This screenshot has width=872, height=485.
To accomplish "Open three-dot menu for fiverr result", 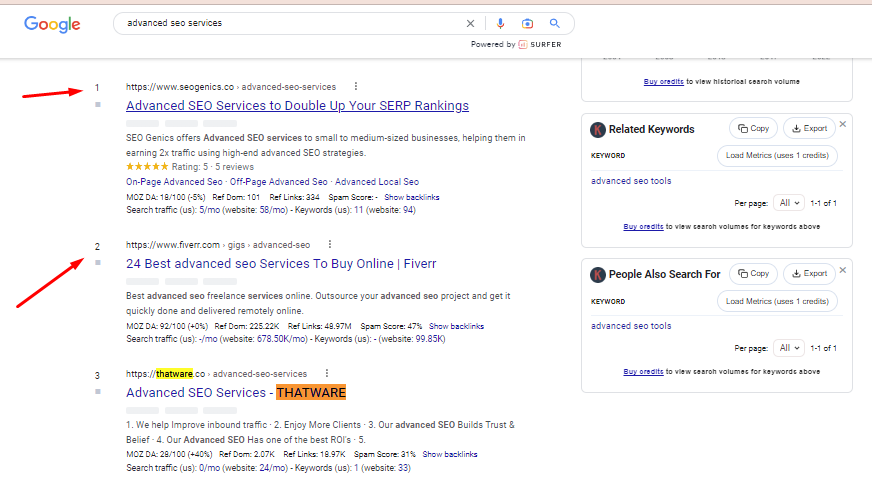I will point(330,244).
